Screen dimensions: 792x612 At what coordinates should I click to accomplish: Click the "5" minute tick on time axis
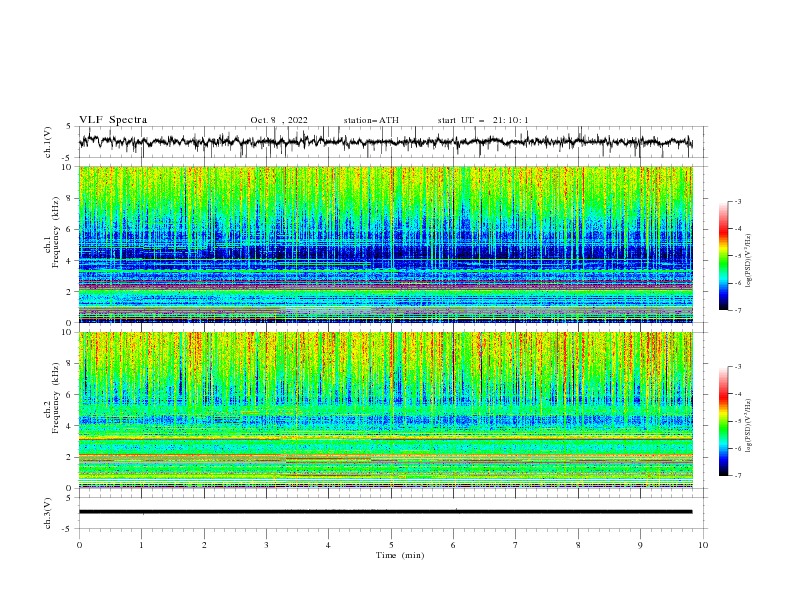coord(391,545)
